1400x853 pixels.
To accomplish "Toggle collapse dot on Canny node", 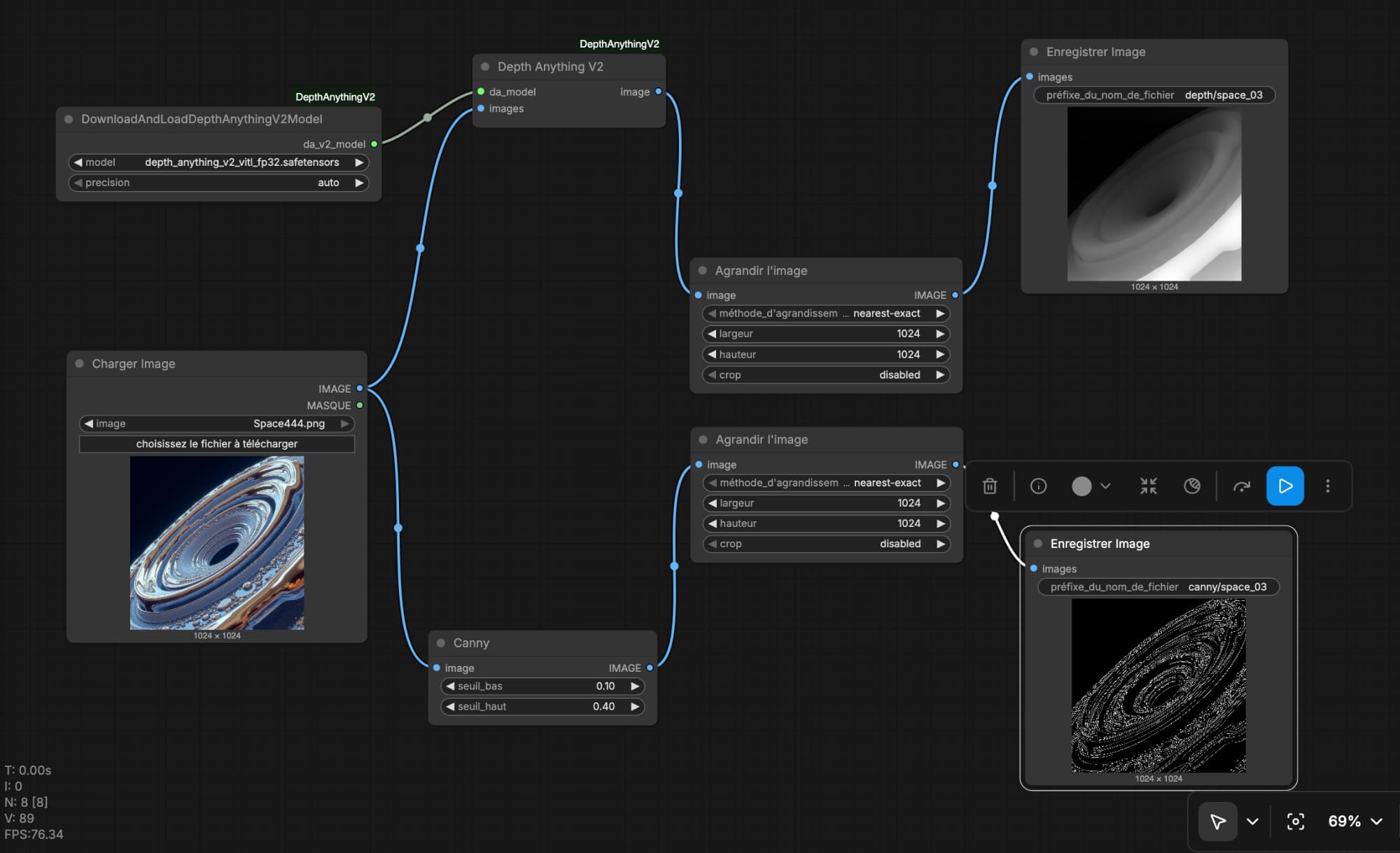I will 441,642.
